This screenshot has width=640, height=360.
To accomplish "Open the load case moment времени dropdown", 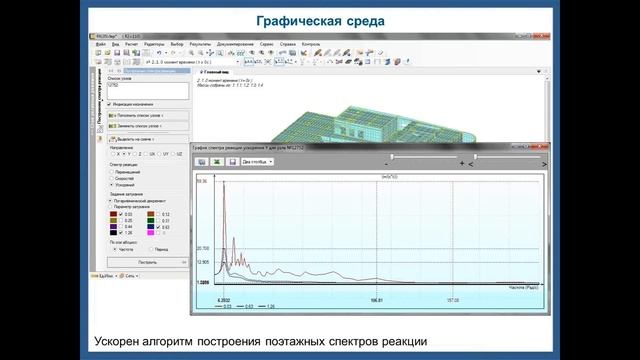I will (x=238, y=62).
